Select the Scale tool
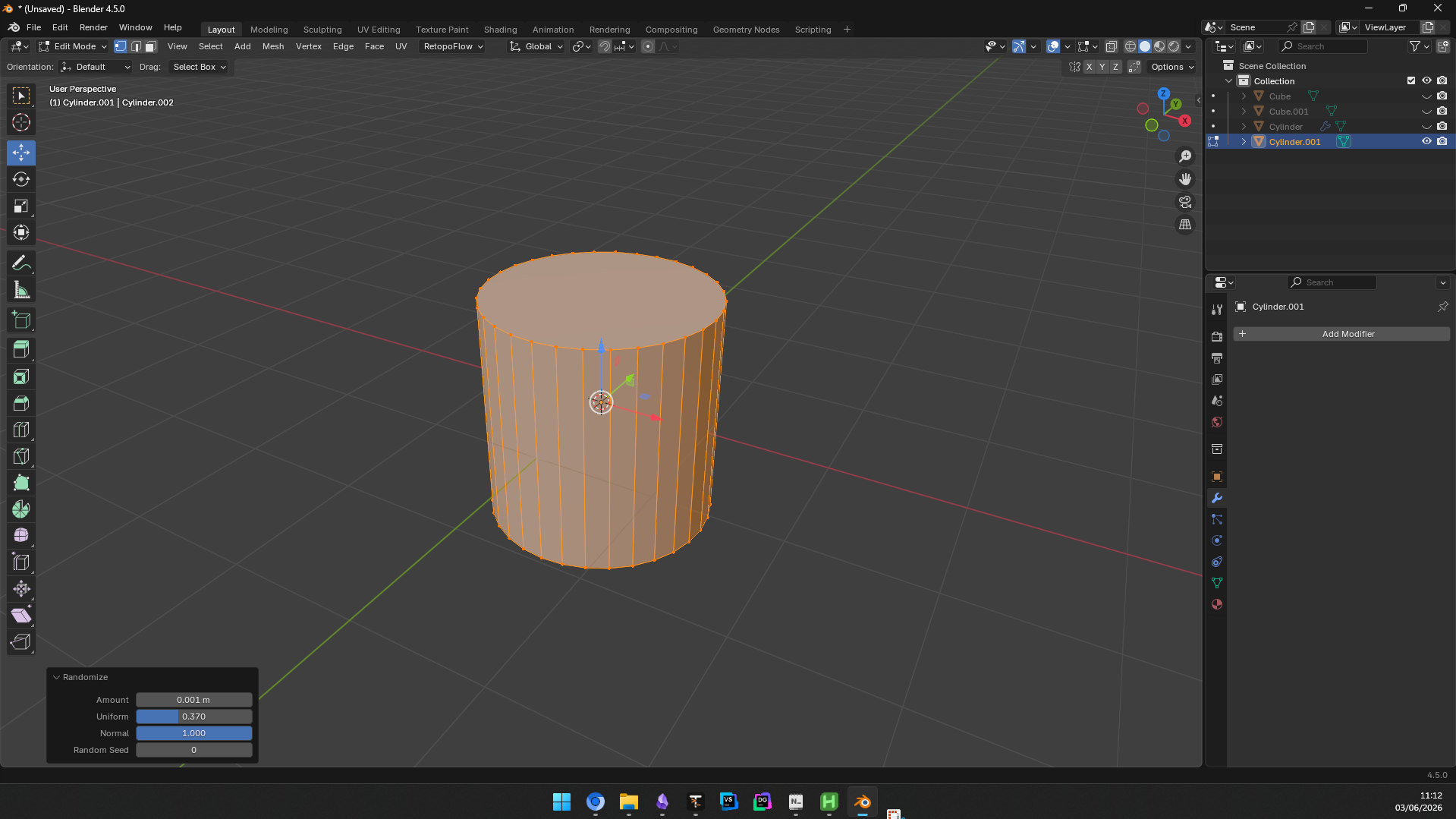This screenshot has width=1456, height=819. coord(21,206)
